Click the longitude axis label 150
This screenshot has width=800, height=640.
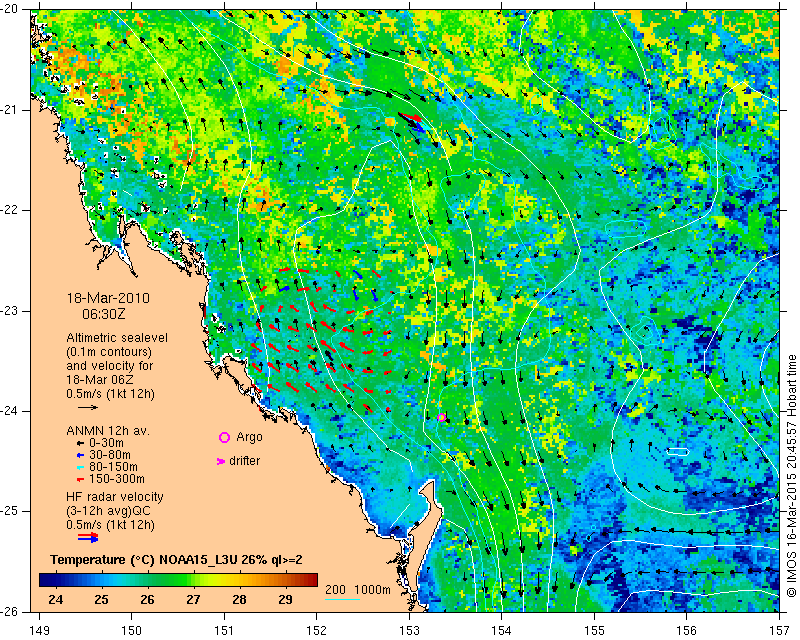(132, 631)
